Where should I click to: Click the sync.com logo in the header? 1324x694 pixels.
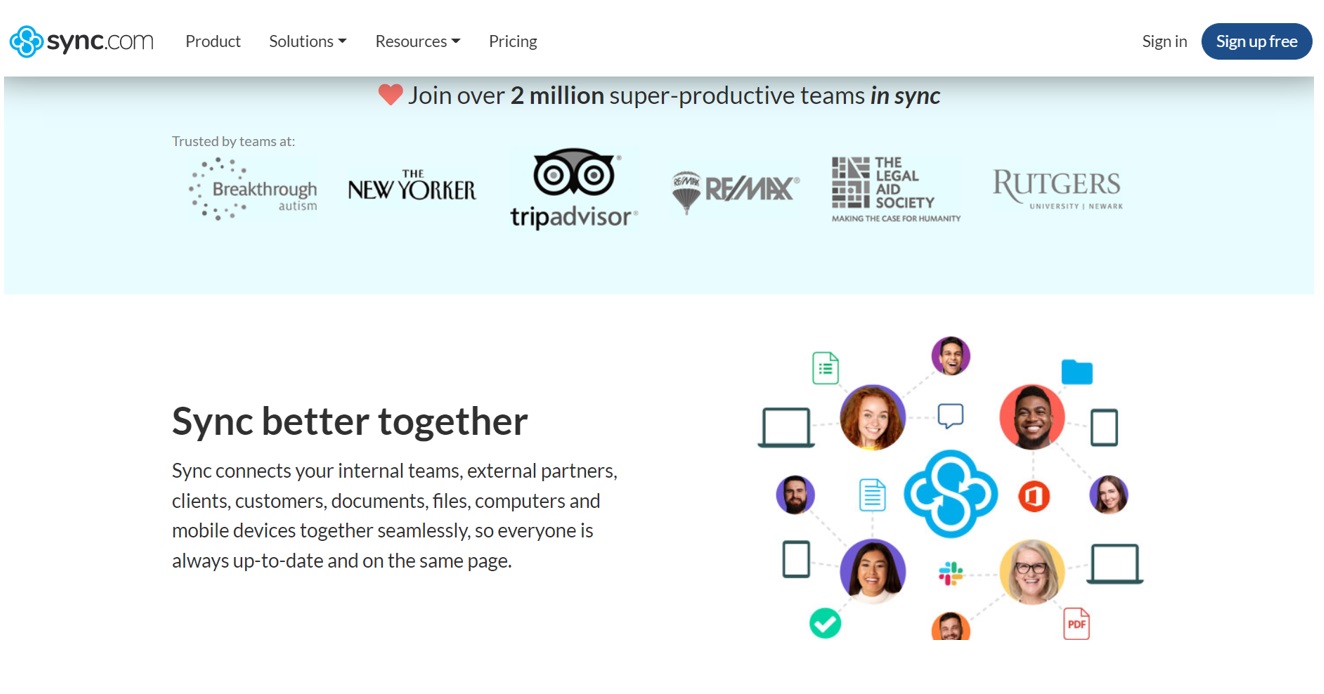click(x=82, y=41)
